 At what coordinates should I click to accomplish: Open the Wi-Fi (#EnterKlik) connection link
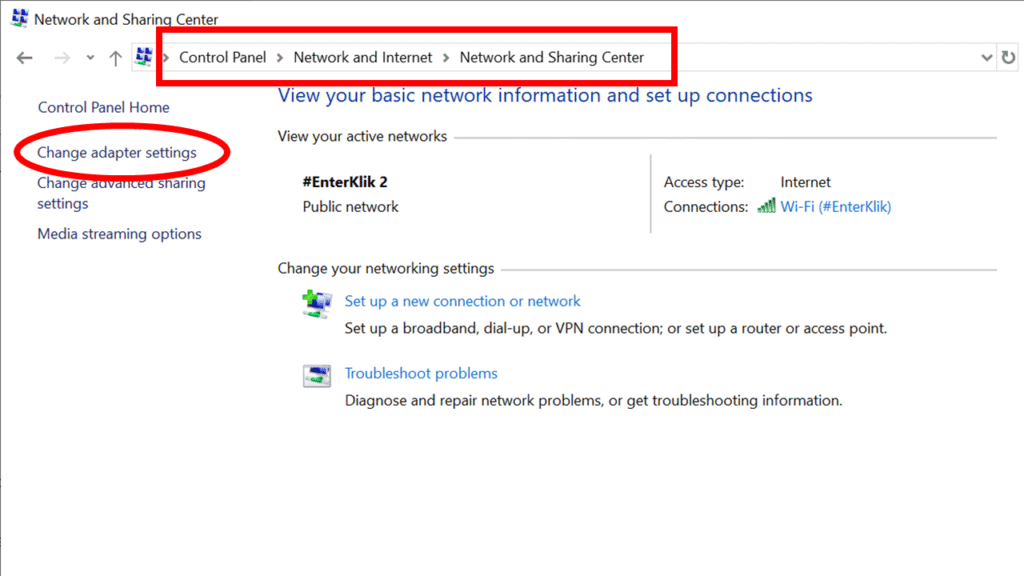(x=835, y=207)
